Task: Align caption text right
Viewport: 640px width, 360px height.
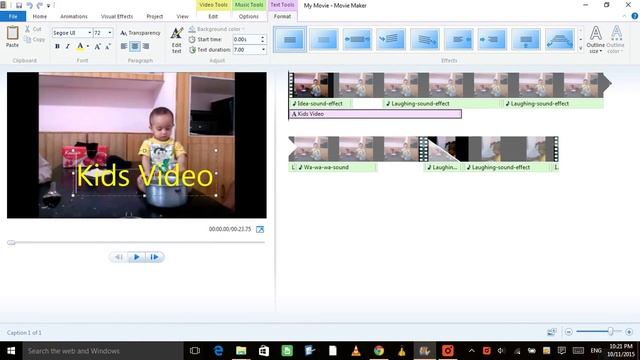Action: coord(146,47)
